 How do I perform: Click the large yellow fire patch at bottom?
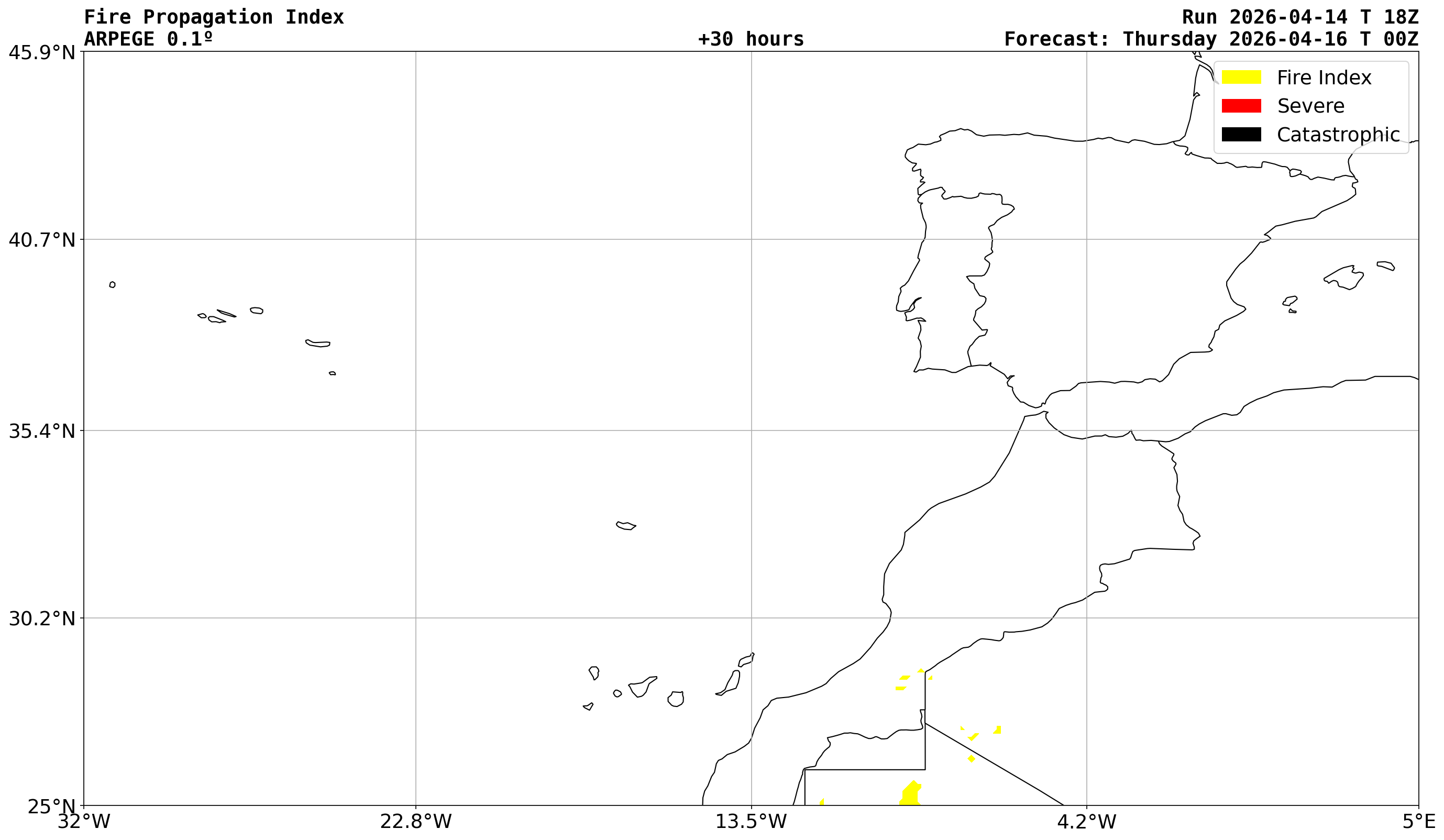click(910, 795)
